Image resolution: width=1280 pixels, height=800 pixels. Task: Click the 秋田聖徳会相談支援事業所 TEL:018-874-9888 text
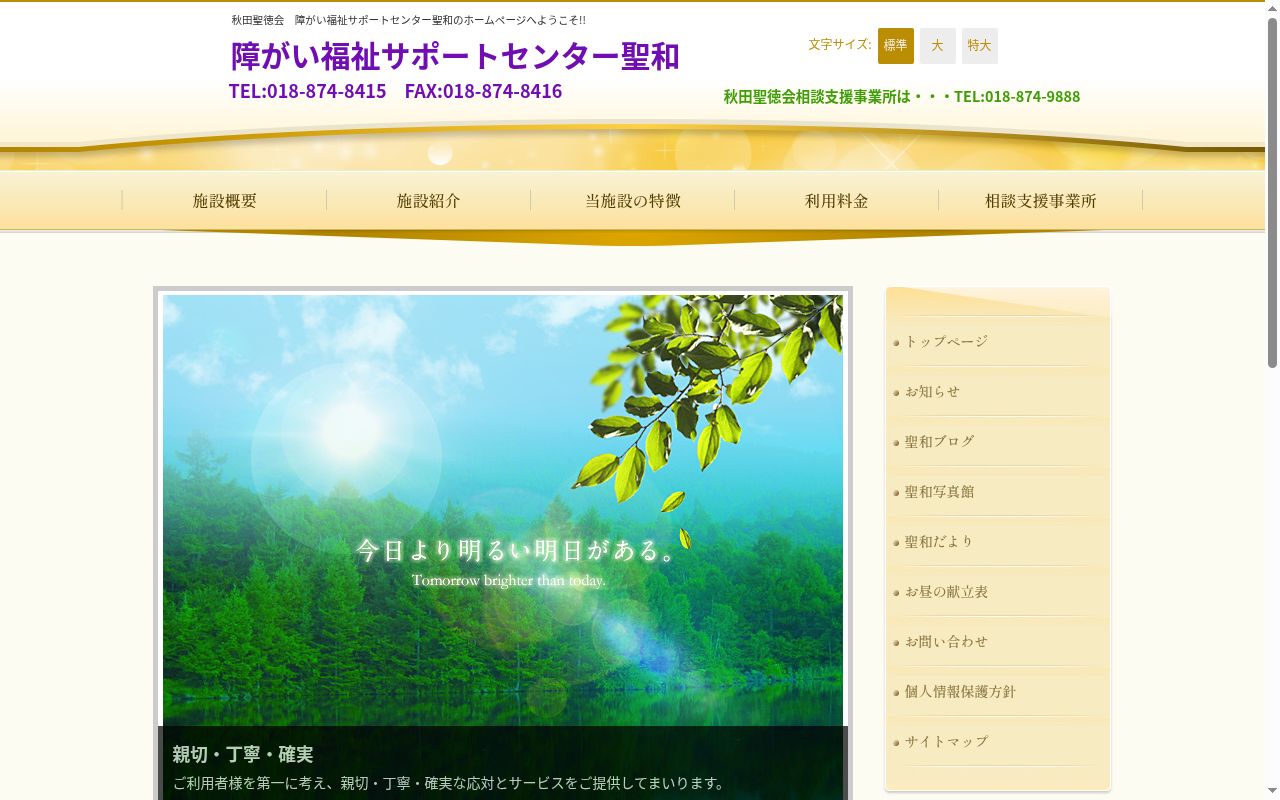[x=902, y=97]
